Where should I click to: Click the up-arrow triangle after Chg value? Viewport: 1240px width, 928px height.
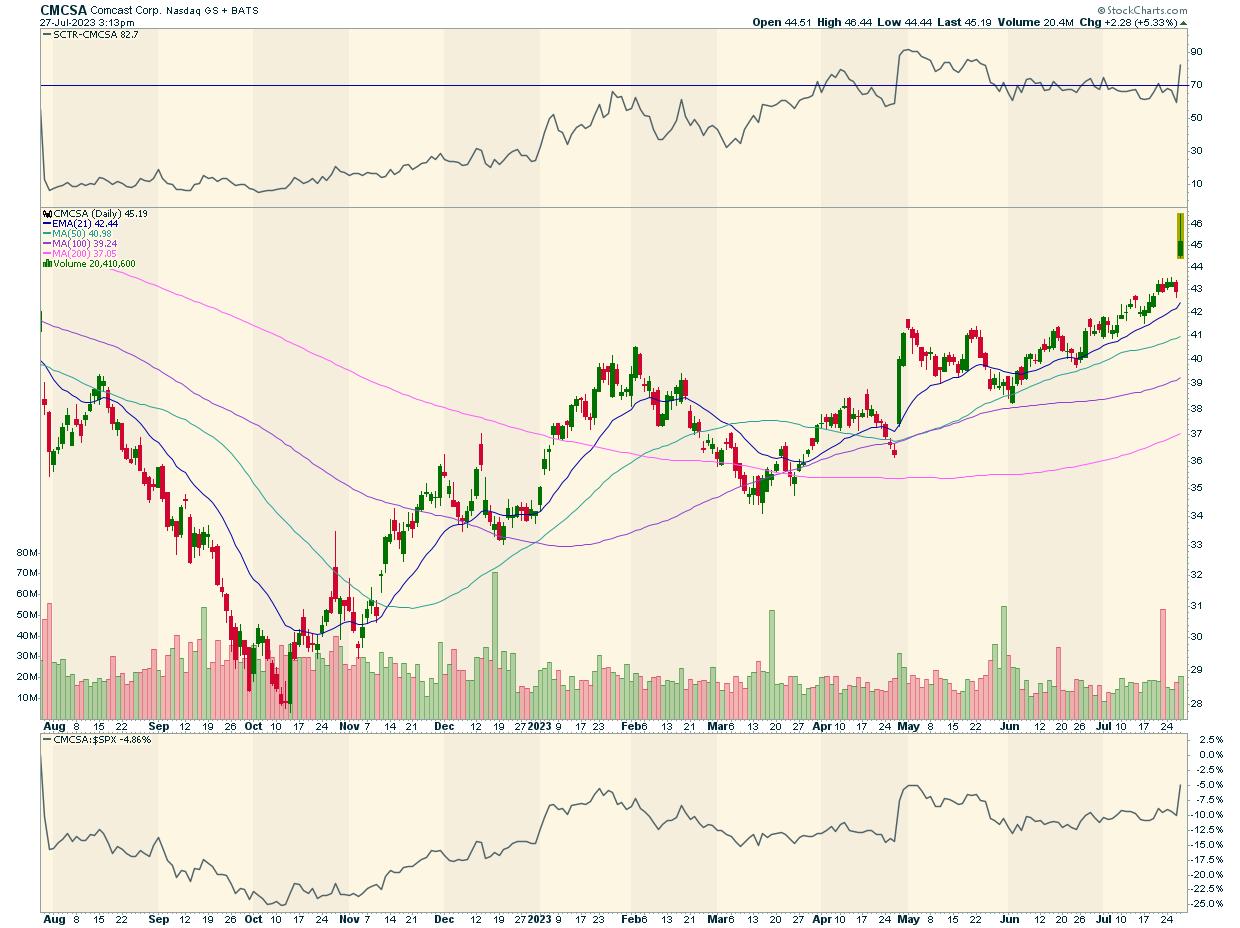[x=1184, y=22]
